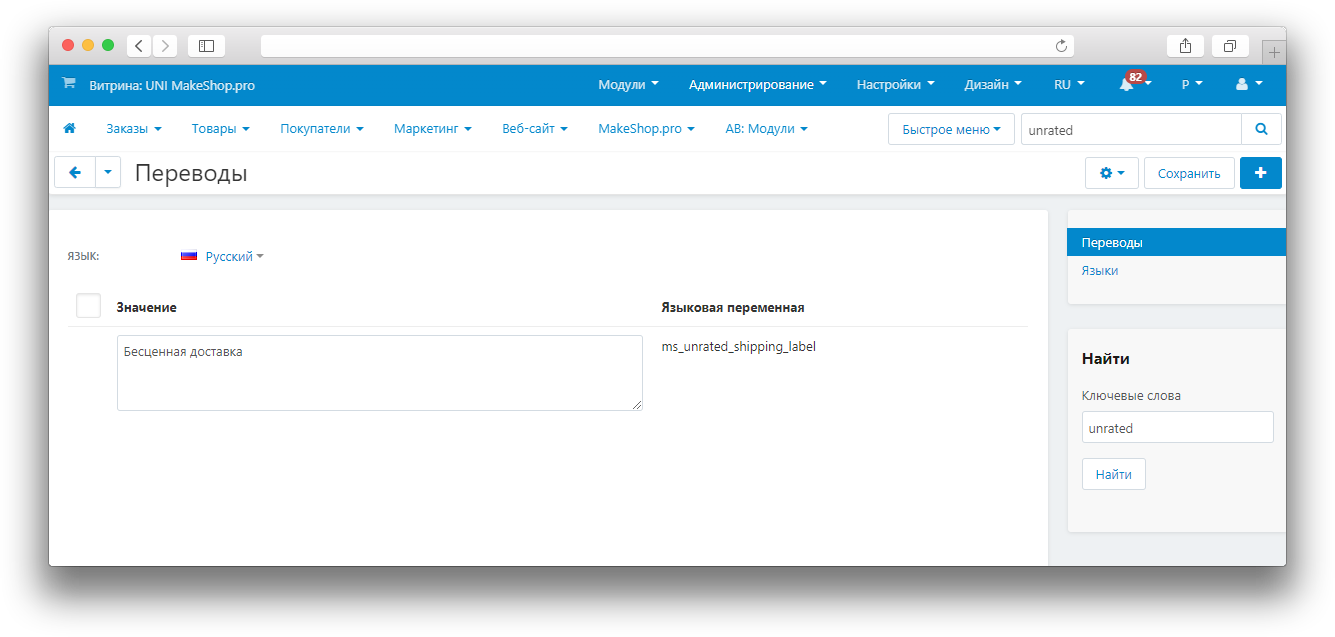
Task: Toggle the select-all checkbox near Значение
Action: tap(89, 306)
